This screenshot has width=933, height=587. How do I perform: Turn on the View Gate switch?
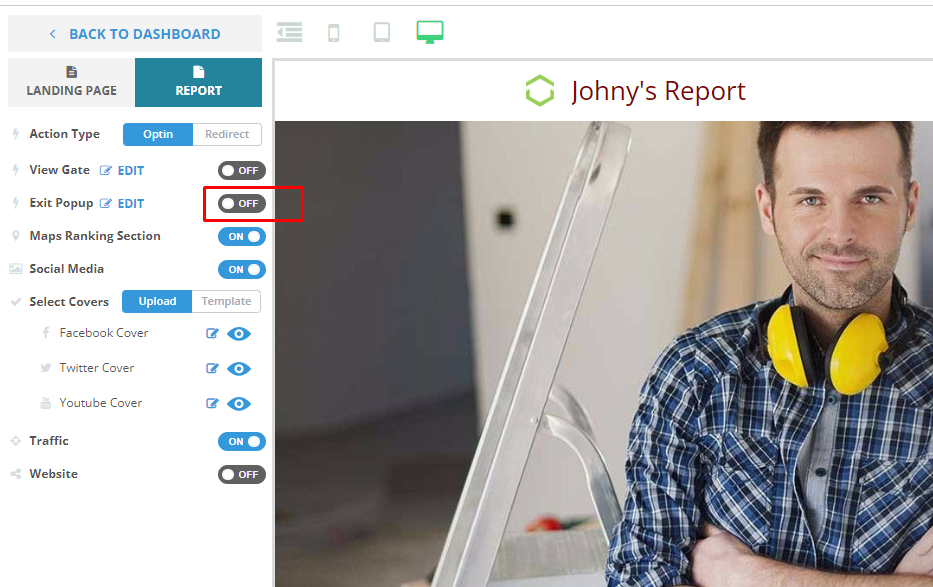click(x=242, y=171)
